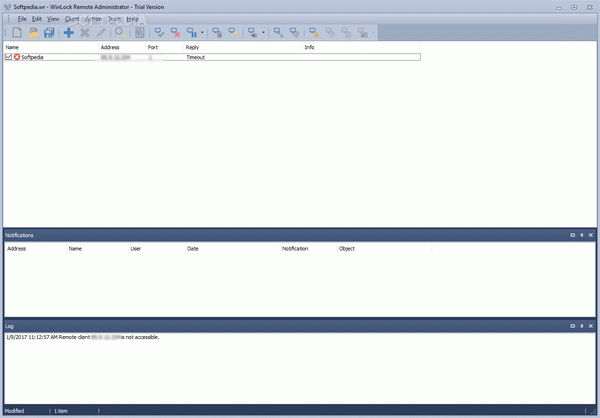Maximize the Log panel

pos(572,326)
